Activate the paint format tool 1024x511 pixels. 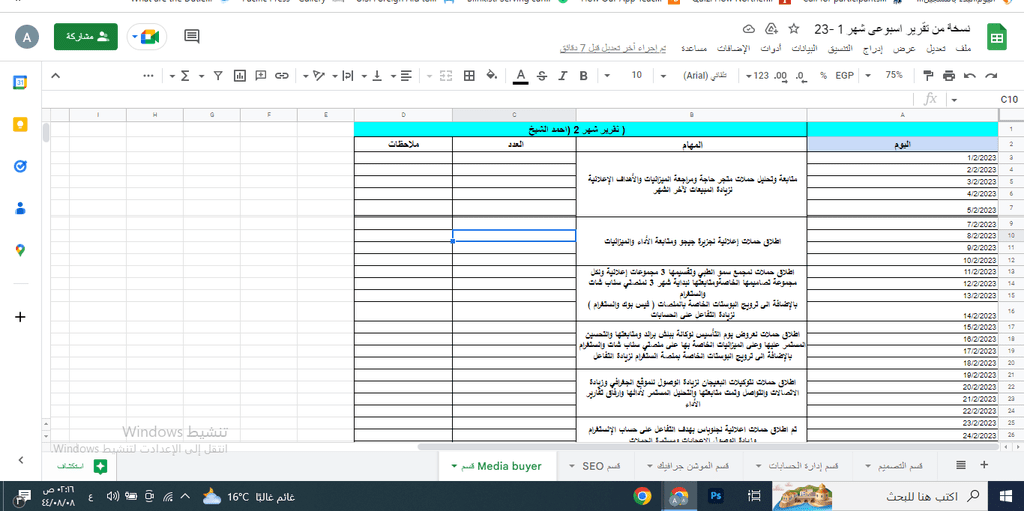(x=928, y=76)
